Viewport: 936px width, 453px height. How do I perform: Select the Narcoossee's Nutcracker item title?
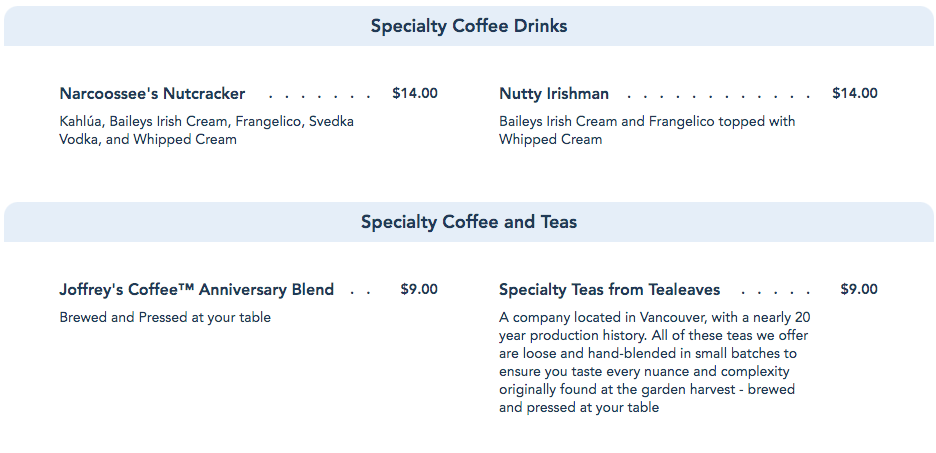(x=152, y=94)
